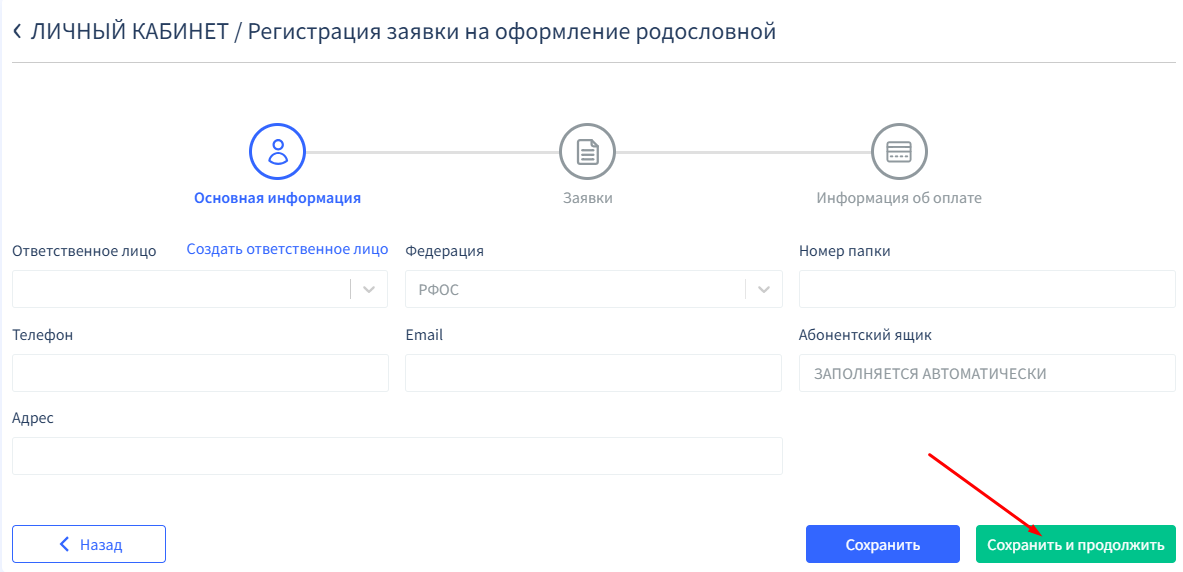Switch to Основная информация step label
The image size is (1183, 572).
click(x=277, y=198)
